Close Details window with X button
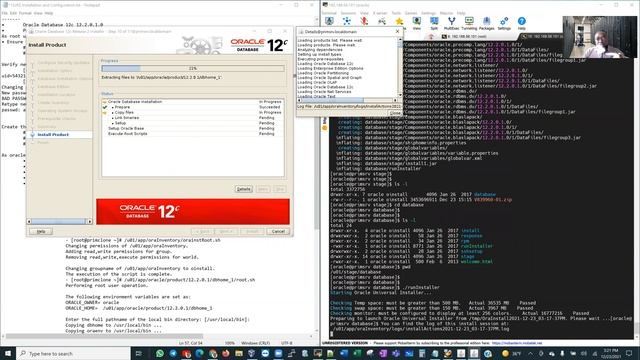 (x=398, y=31)
